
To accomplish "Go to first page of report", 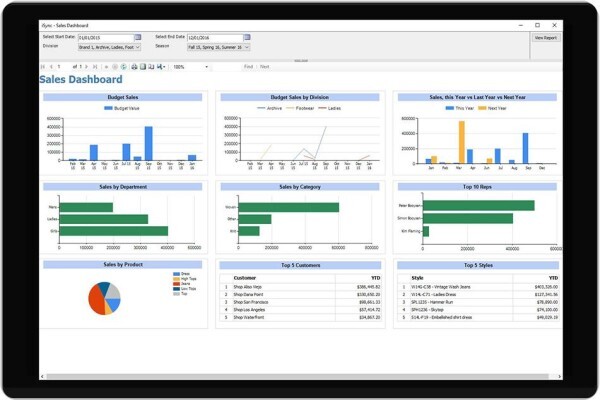I will click(43, 67).
